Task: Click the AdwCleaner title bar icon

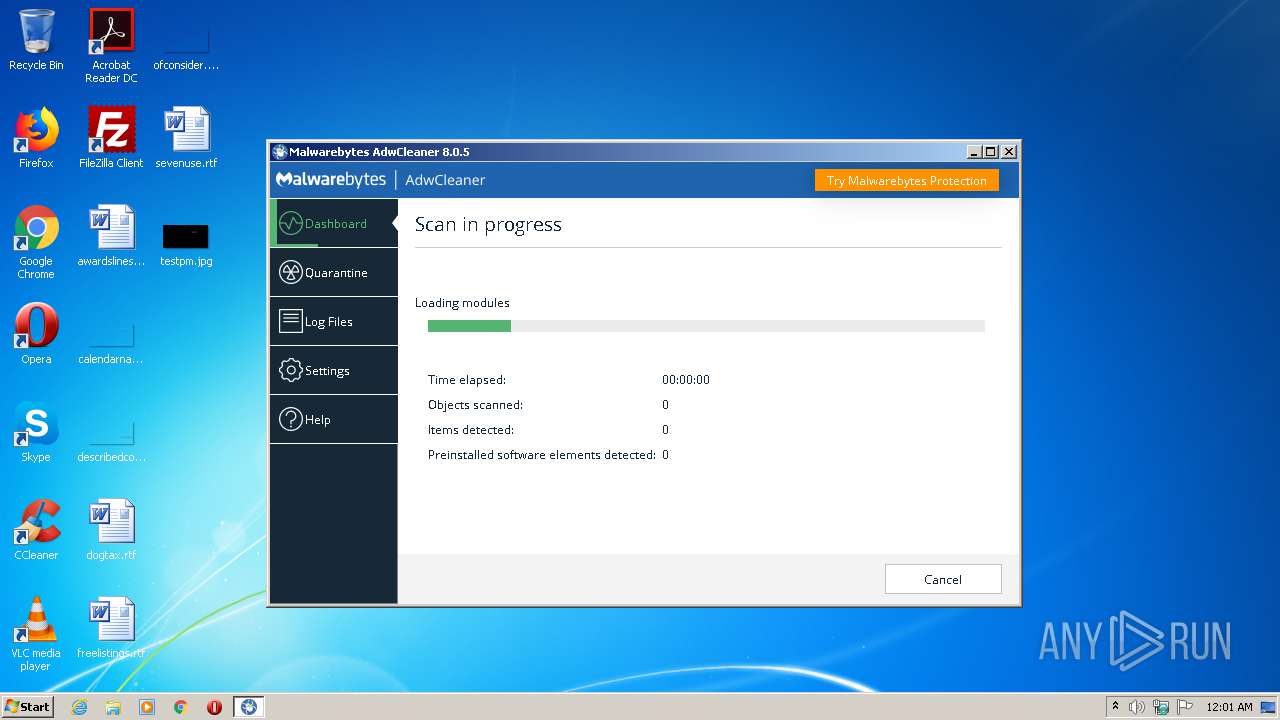Action: click(x=280, y=152)
